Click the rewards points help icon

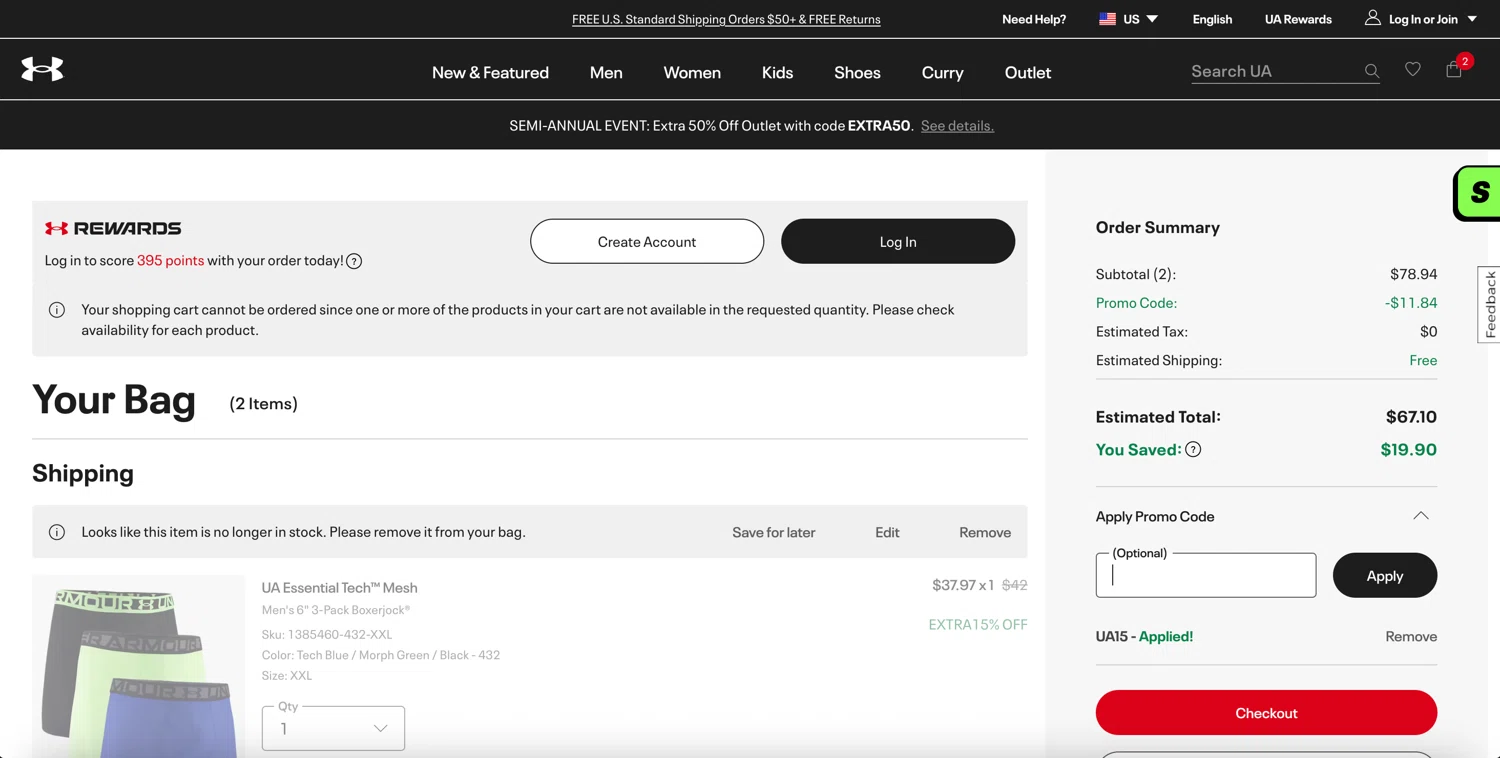pyautogui.click(x=354, y=261)
